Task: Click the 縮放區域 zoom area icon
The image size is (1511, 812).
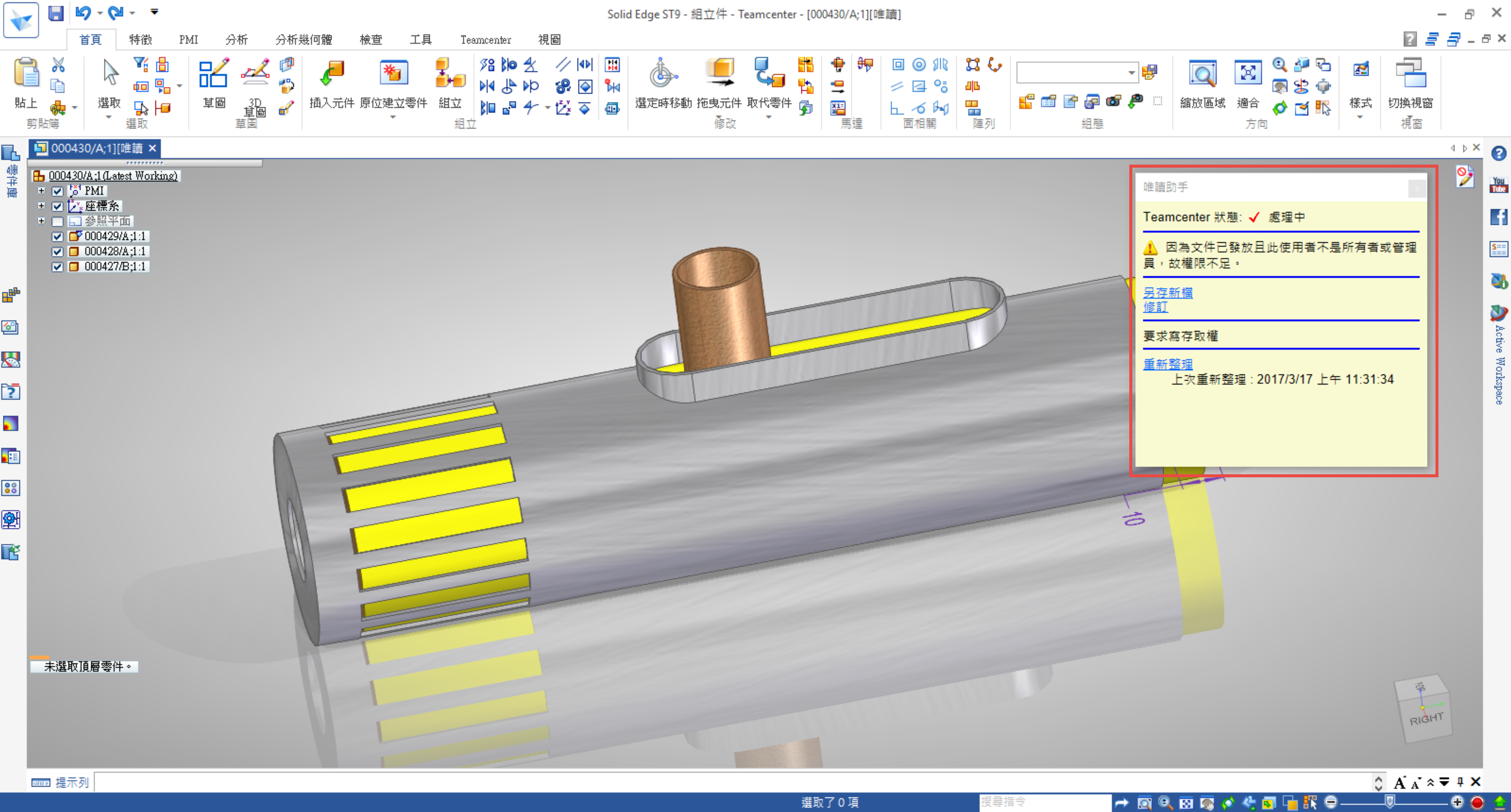Action: point(1202,74)
